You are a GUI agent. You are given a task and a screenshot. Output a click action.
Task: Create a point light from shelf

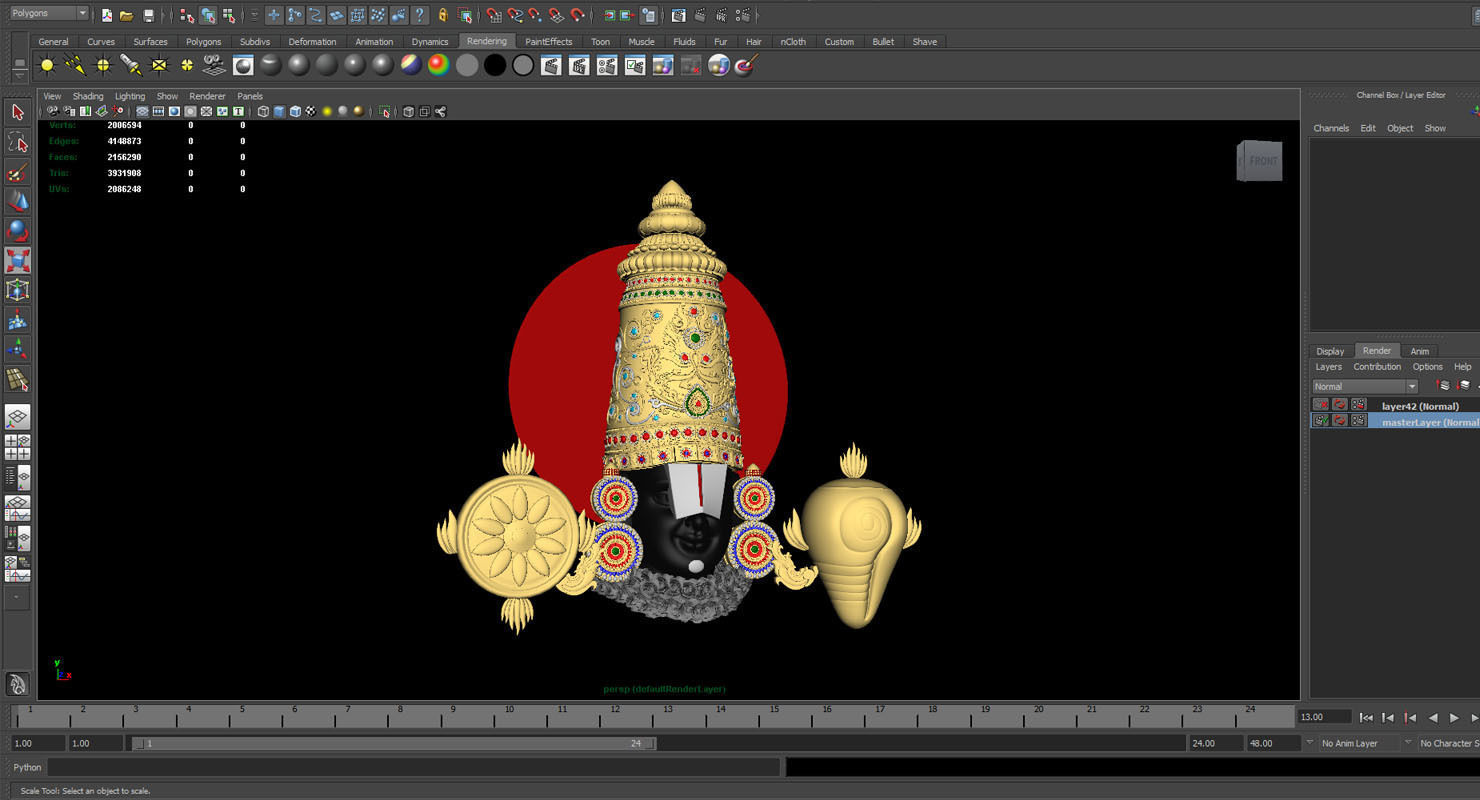47,66
